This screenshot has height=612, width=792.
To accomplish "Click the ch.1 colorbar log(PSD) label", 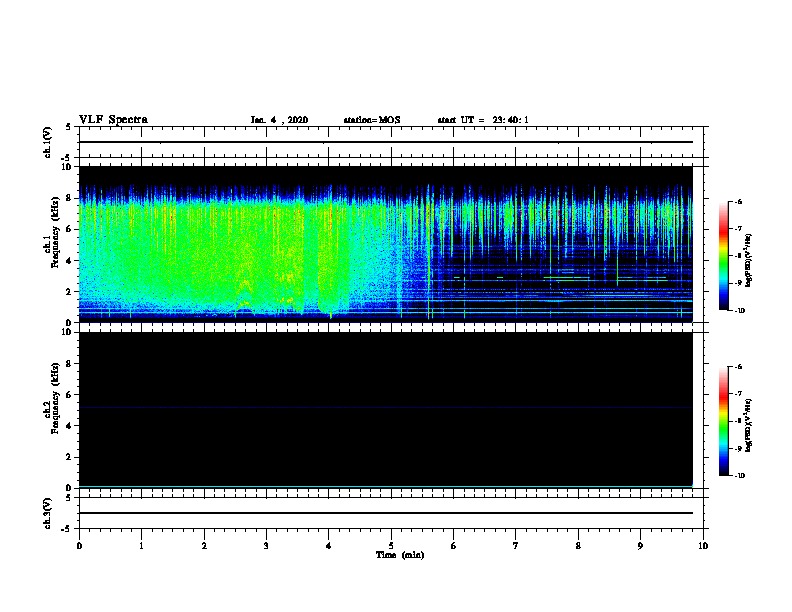I will point(748,260).
